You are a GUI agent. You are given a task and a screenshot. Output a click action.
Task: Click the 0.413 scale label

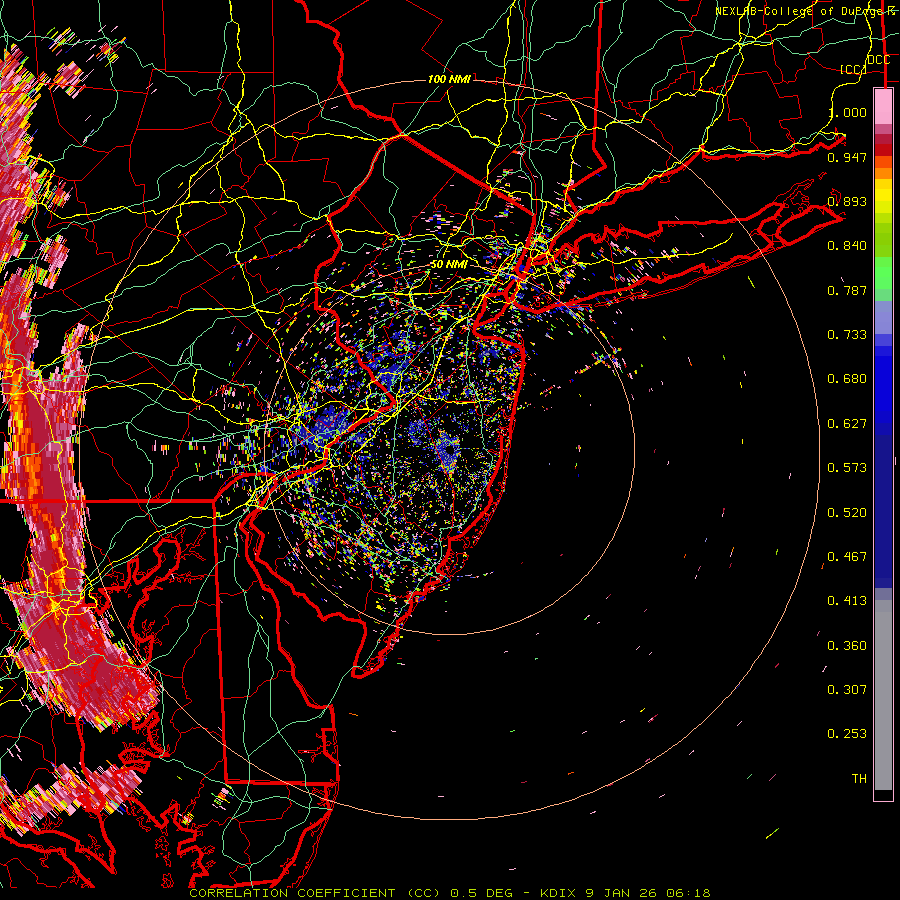point(847,601)
